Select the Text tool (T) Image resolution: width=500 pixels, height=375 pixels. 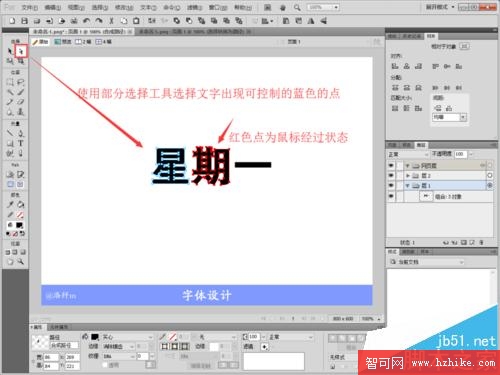point(21,143)
